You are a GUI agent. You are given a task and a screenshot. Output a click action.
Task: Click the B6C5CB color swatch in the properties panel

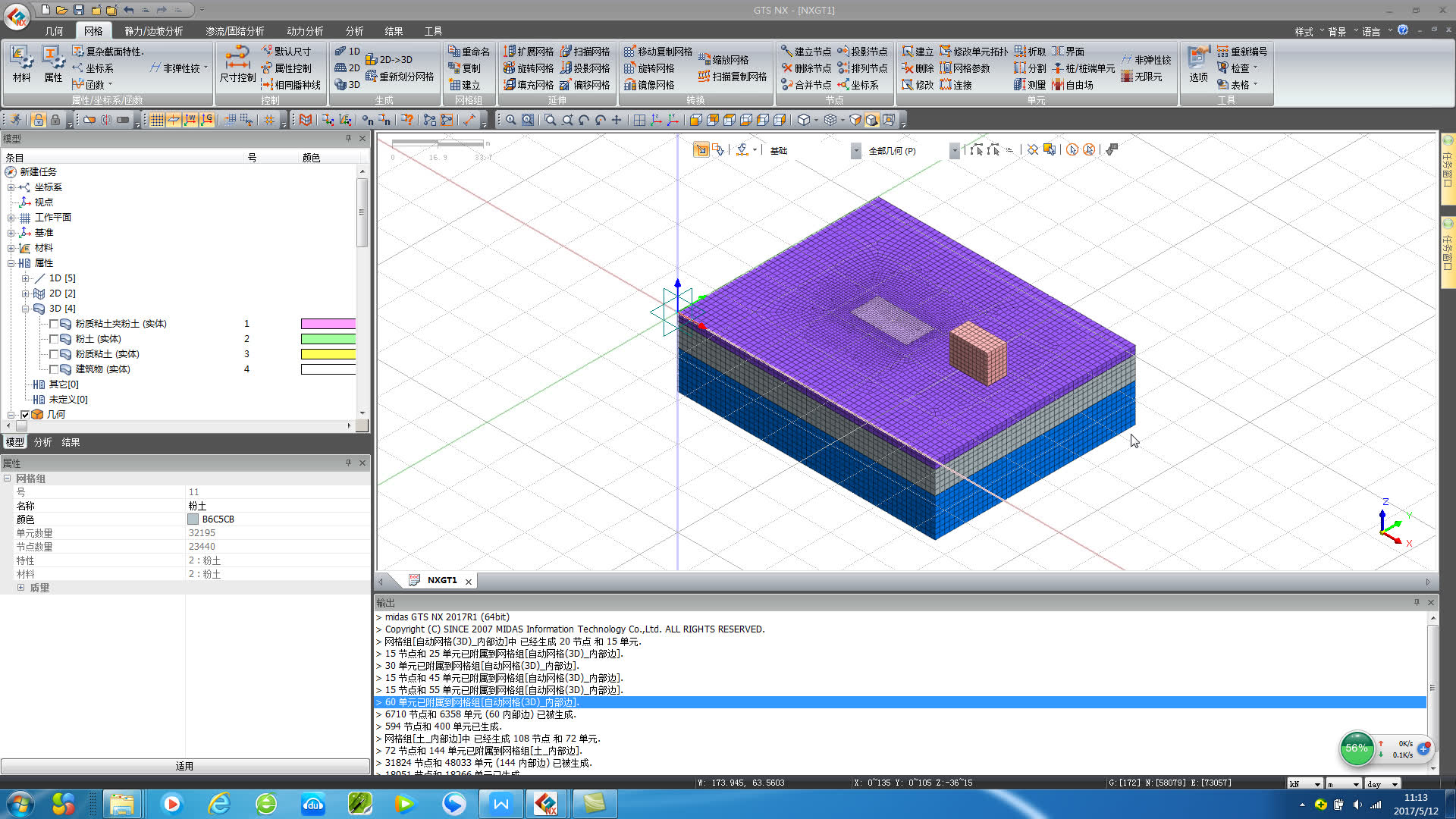(193, 519)
